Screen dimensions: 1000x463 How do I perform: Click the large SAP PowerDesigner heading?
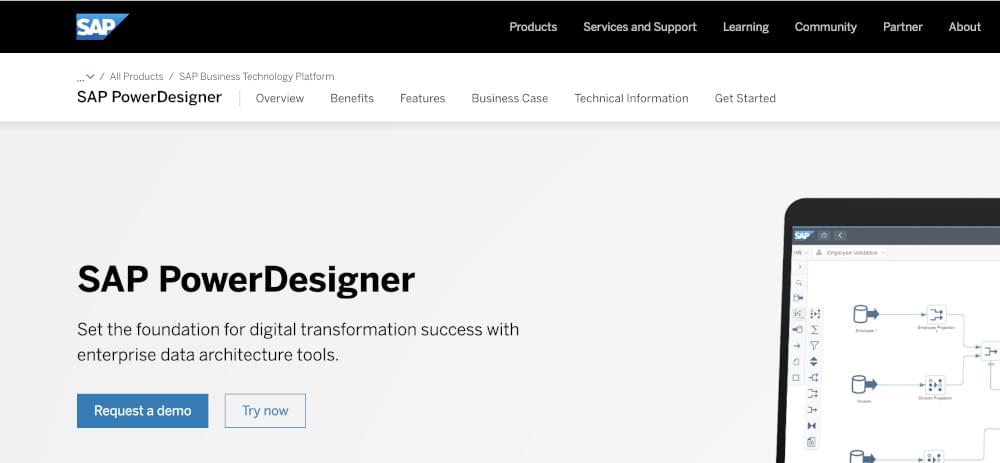(x=246, y=279)
